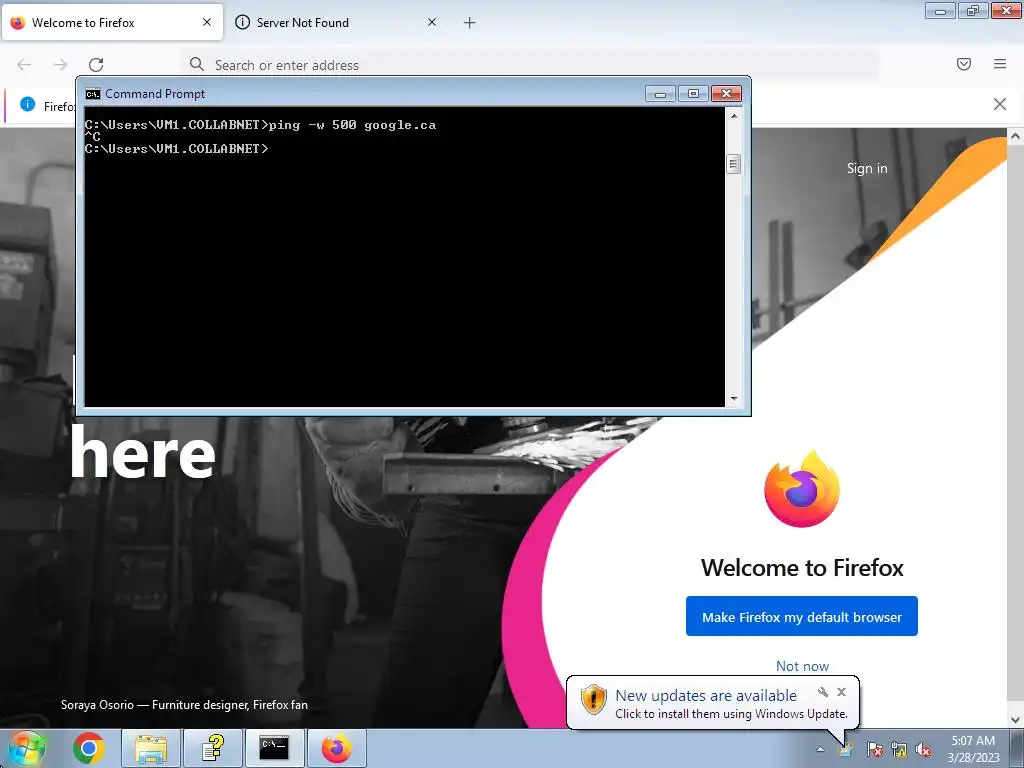Maximize the Command Prompt window
The image size is (1024, 768).
click(x=693, y=94)
